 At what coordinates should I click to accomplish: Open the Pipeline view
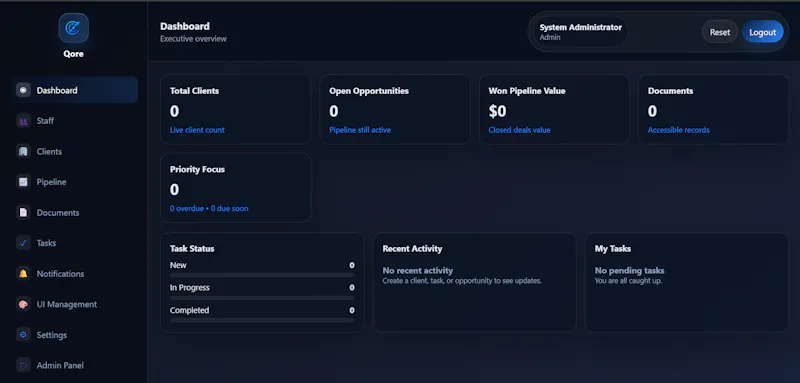(74, 182)
